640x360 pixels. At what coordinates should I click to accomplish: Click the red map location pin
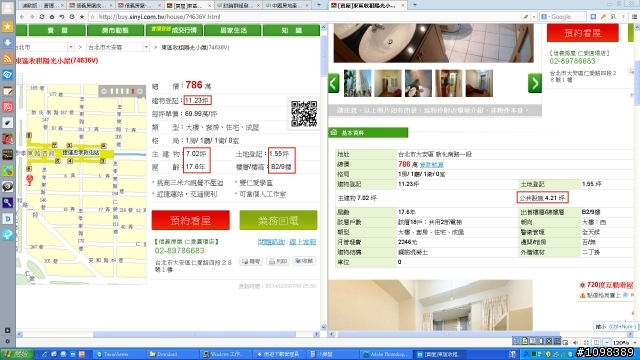29,180
